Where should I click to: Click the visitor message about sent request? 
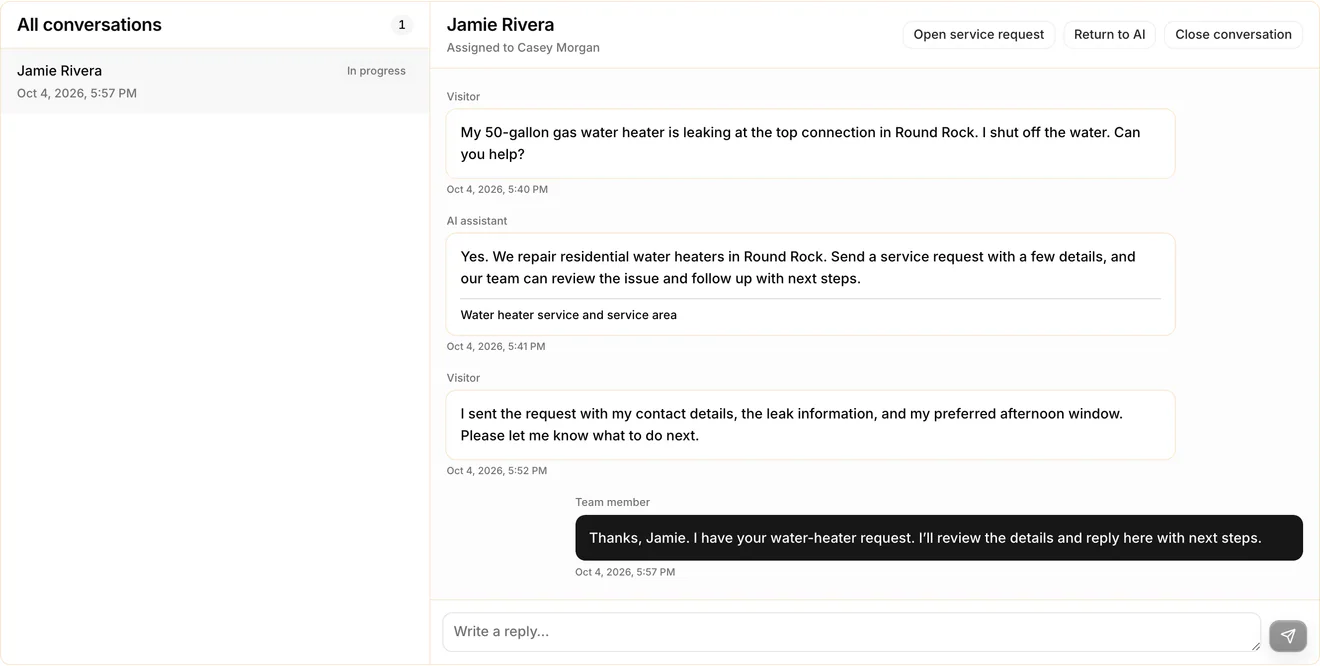point(810,425)
